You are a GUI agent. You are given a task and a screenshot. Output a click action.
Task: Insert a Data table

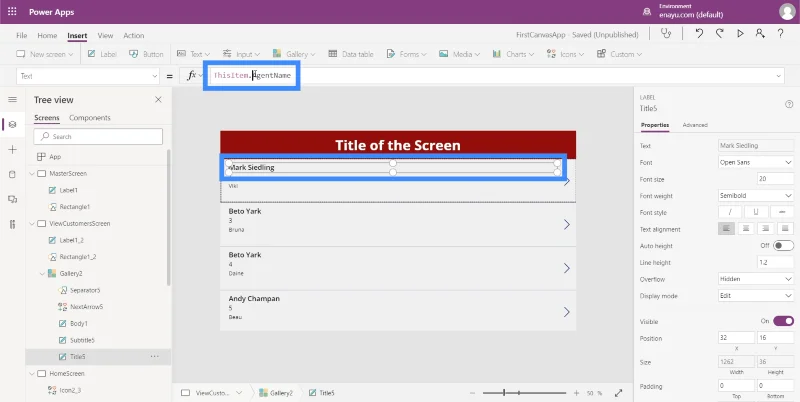(351, 54)
